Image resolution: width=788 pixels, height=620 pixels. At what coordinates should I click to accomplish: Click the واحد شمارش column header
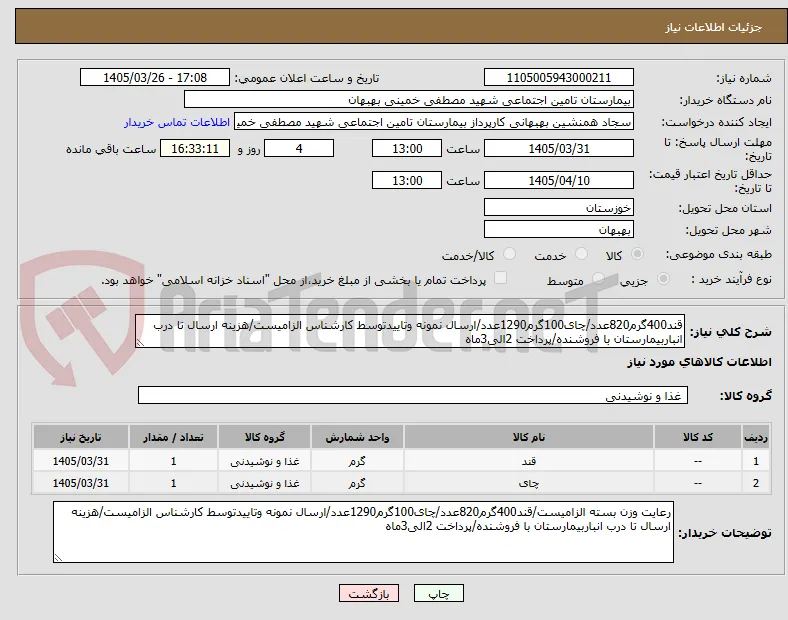[x=357, y=437]
